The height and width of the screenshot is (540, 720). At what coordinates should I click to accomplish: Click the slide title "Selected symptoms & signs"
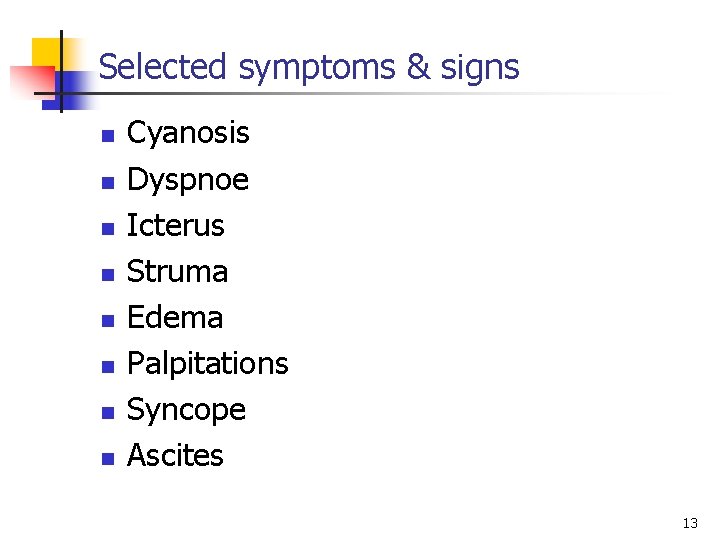[x=309, y=67]
